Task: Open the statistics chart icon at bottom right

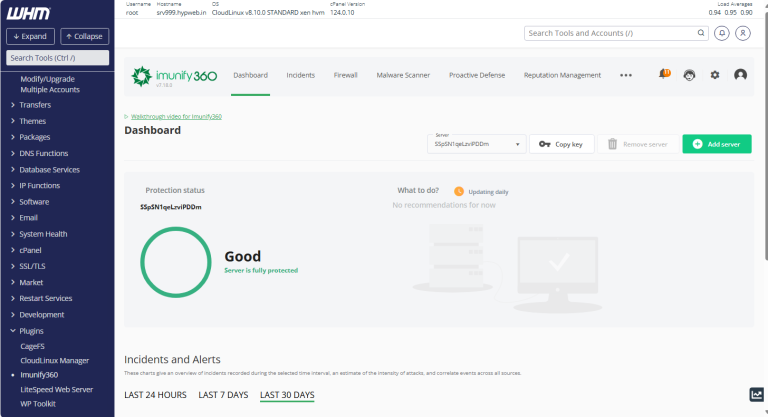Action: [756, 395]
